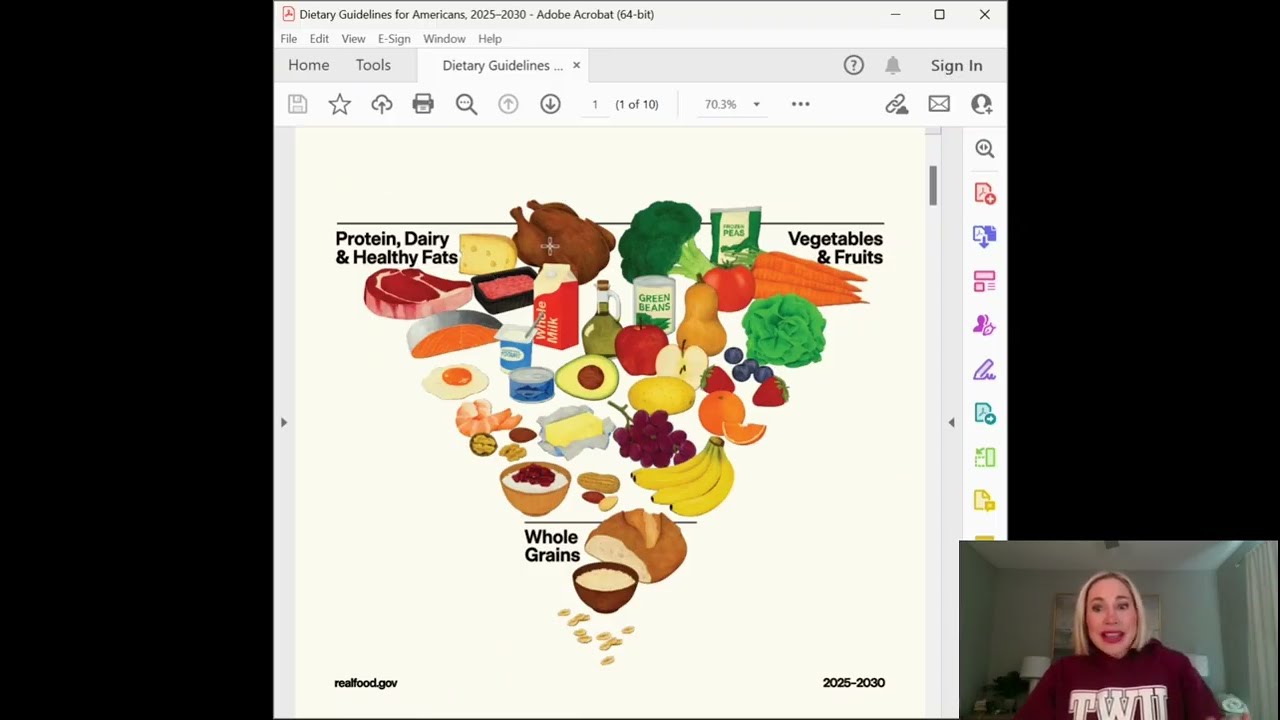The width and height of the screenshot is (1280, 720).
Task: Maximize the Acrobat window
Action: point(939,14)
